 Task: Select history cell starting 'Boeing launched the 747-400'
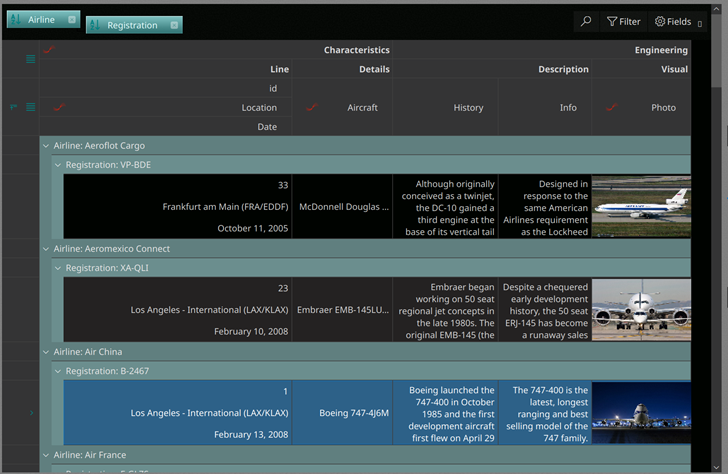point(445,413)
